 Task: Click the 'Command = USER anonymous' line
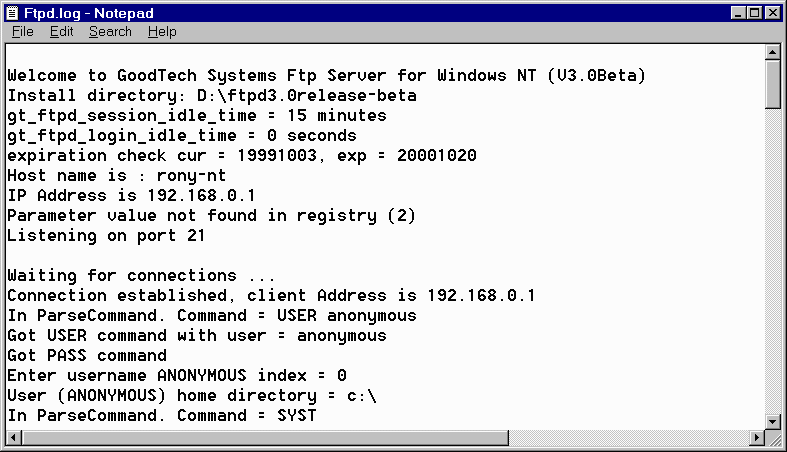point(212,316)
